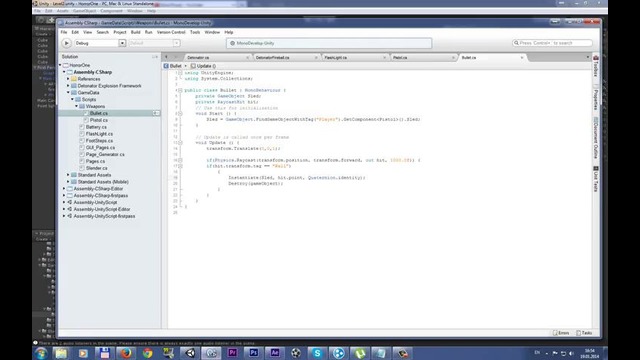
Task: Open the document tabs list dropdown arrow
Action: pyautogui.click(x=588, y=57)
